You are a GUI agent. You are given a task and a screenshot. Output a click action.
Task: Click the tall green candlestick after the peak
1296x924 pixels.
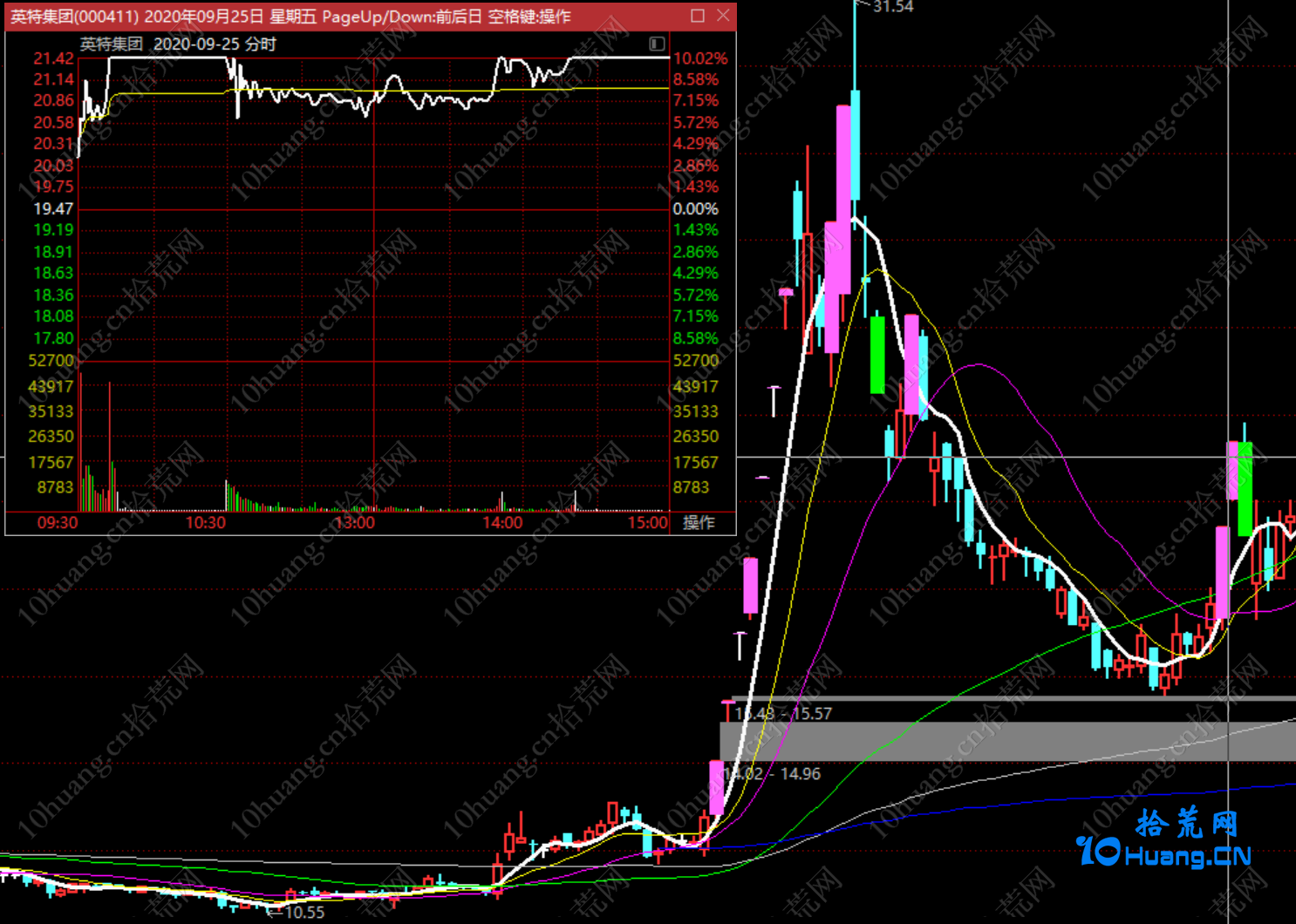(x=877, y=355)
